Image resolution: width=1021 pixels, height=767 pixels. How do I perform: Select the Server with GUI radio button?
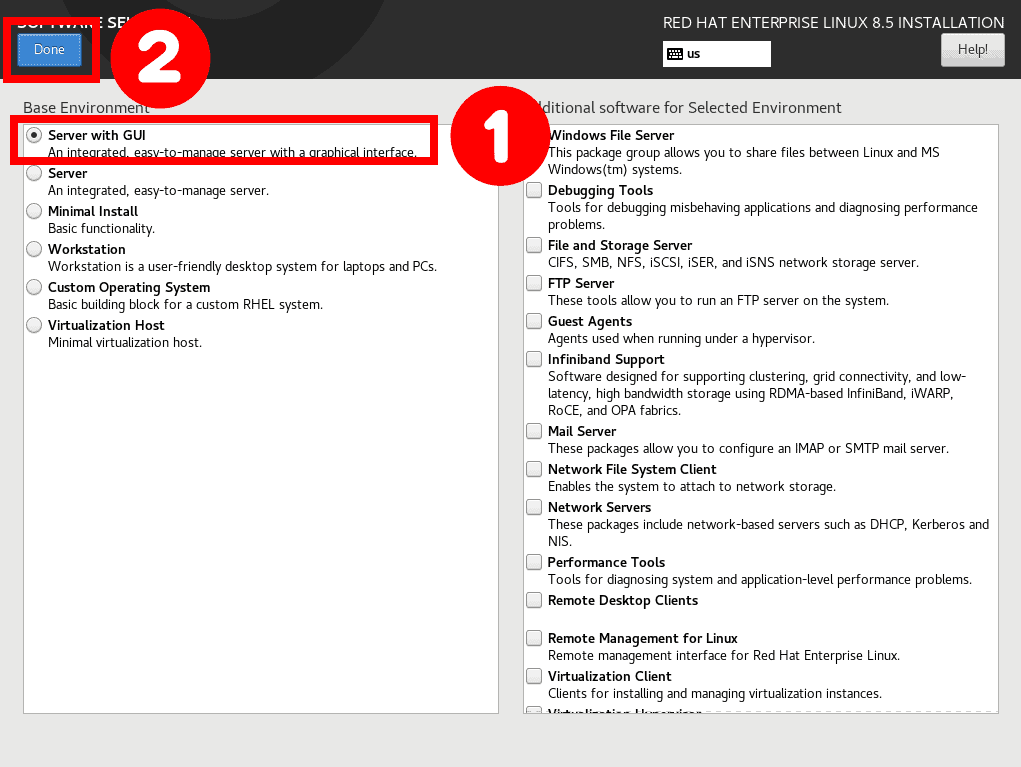[34, 135]
